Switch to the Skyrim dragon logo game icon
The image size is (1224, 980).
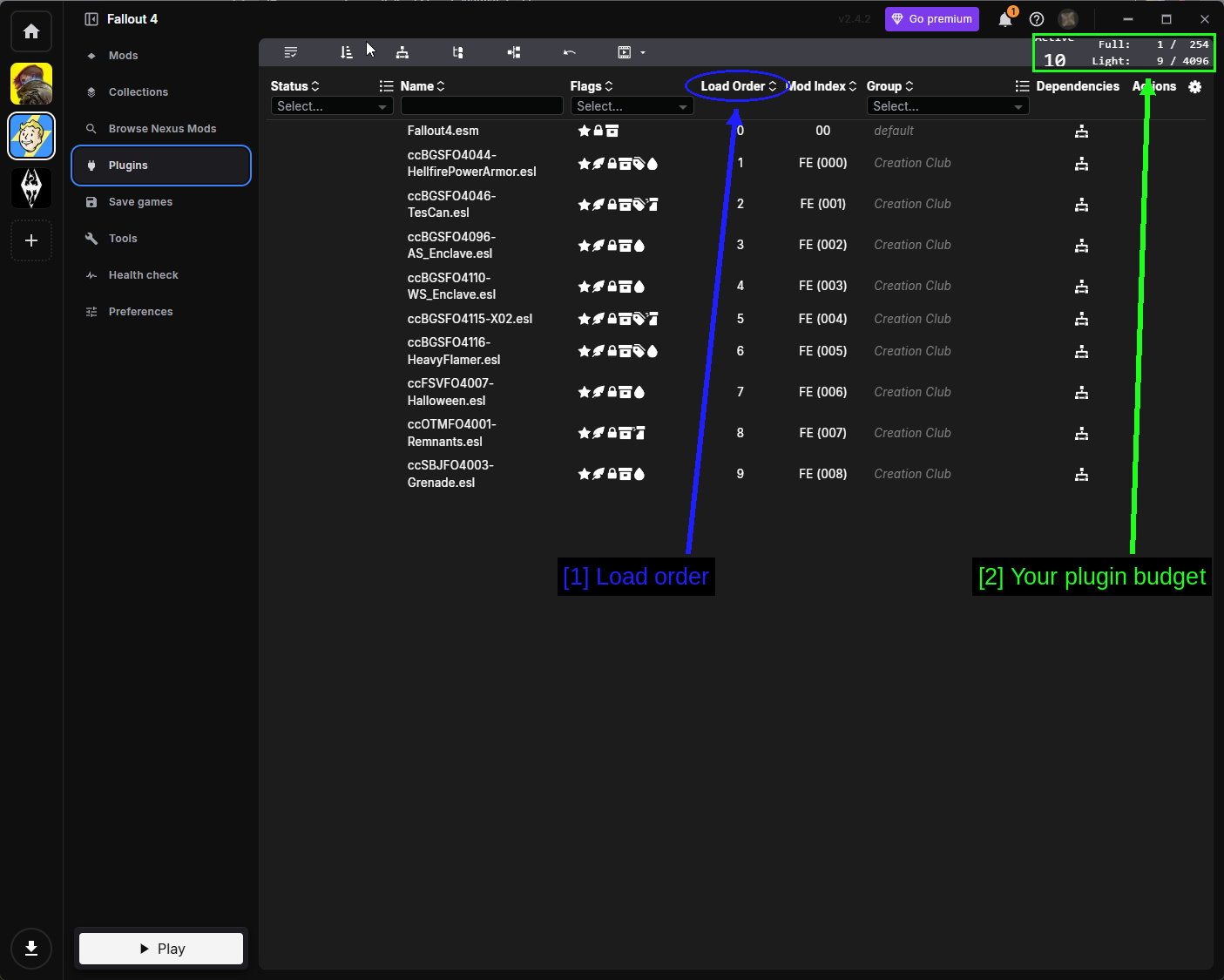coord(31,188)
